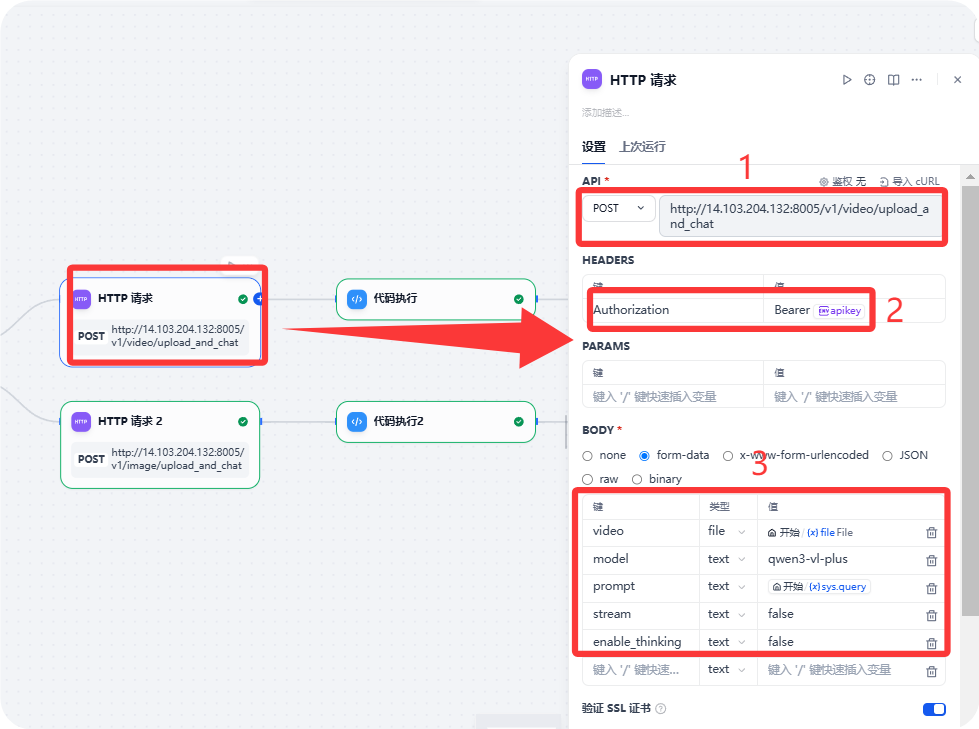Click the video key cell
The image size is (979, 729).
pyautogui.click(x=641, y=531)
